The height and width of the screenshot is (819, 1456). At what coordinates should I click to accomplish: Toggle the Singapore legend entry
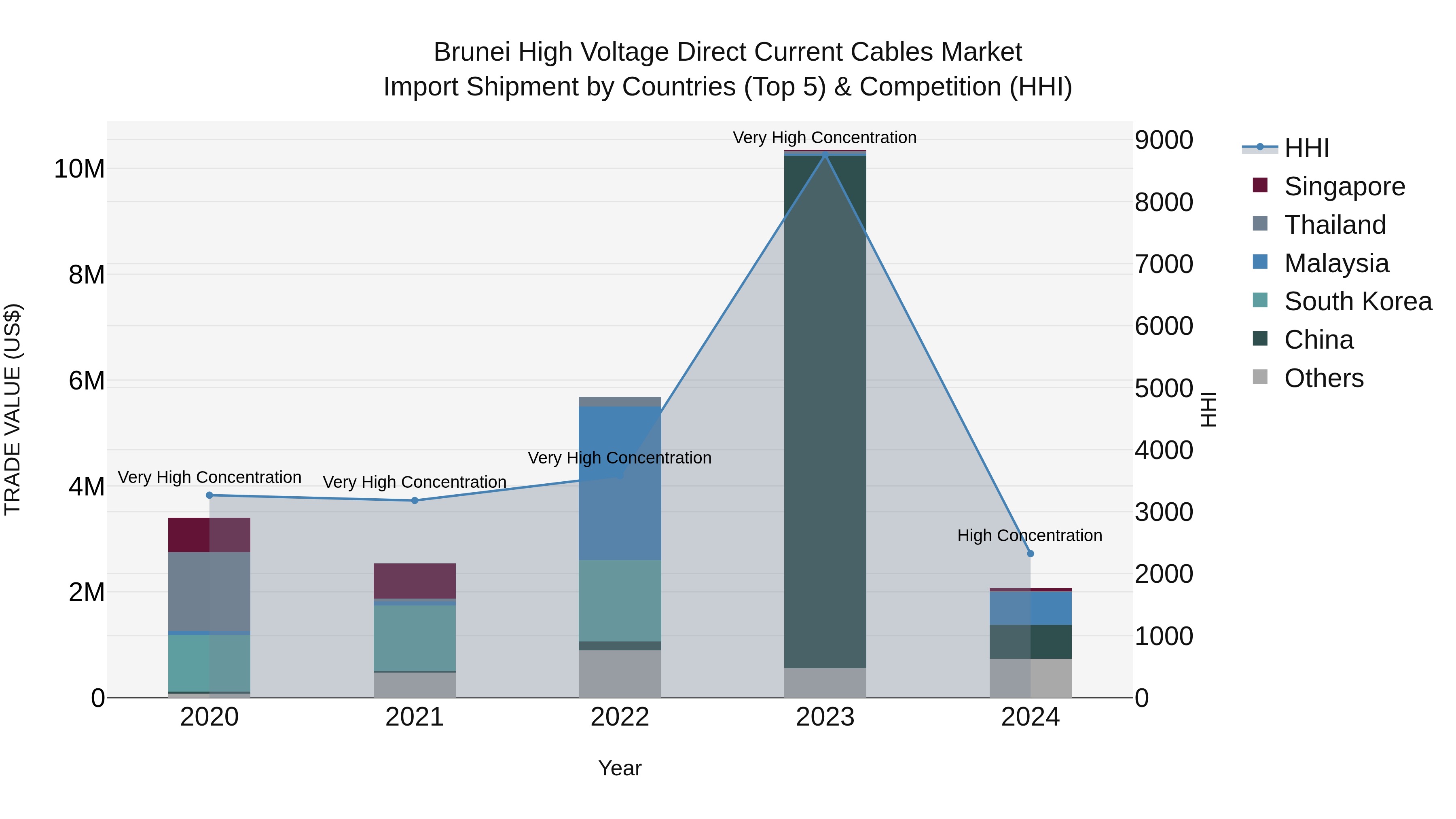pyautogui.click(x=1328, y=186)
